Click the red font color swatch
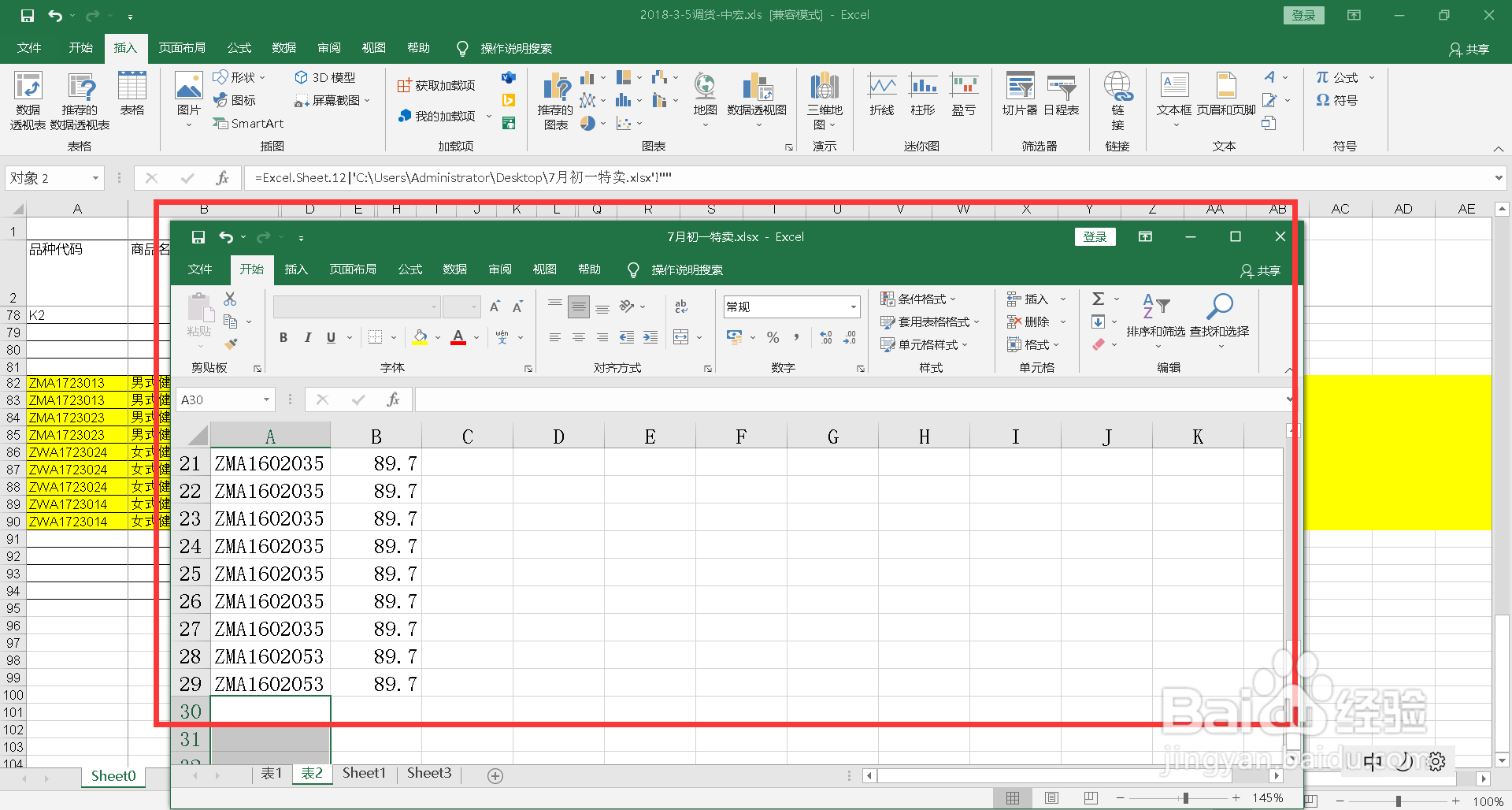 pos(458,337)
